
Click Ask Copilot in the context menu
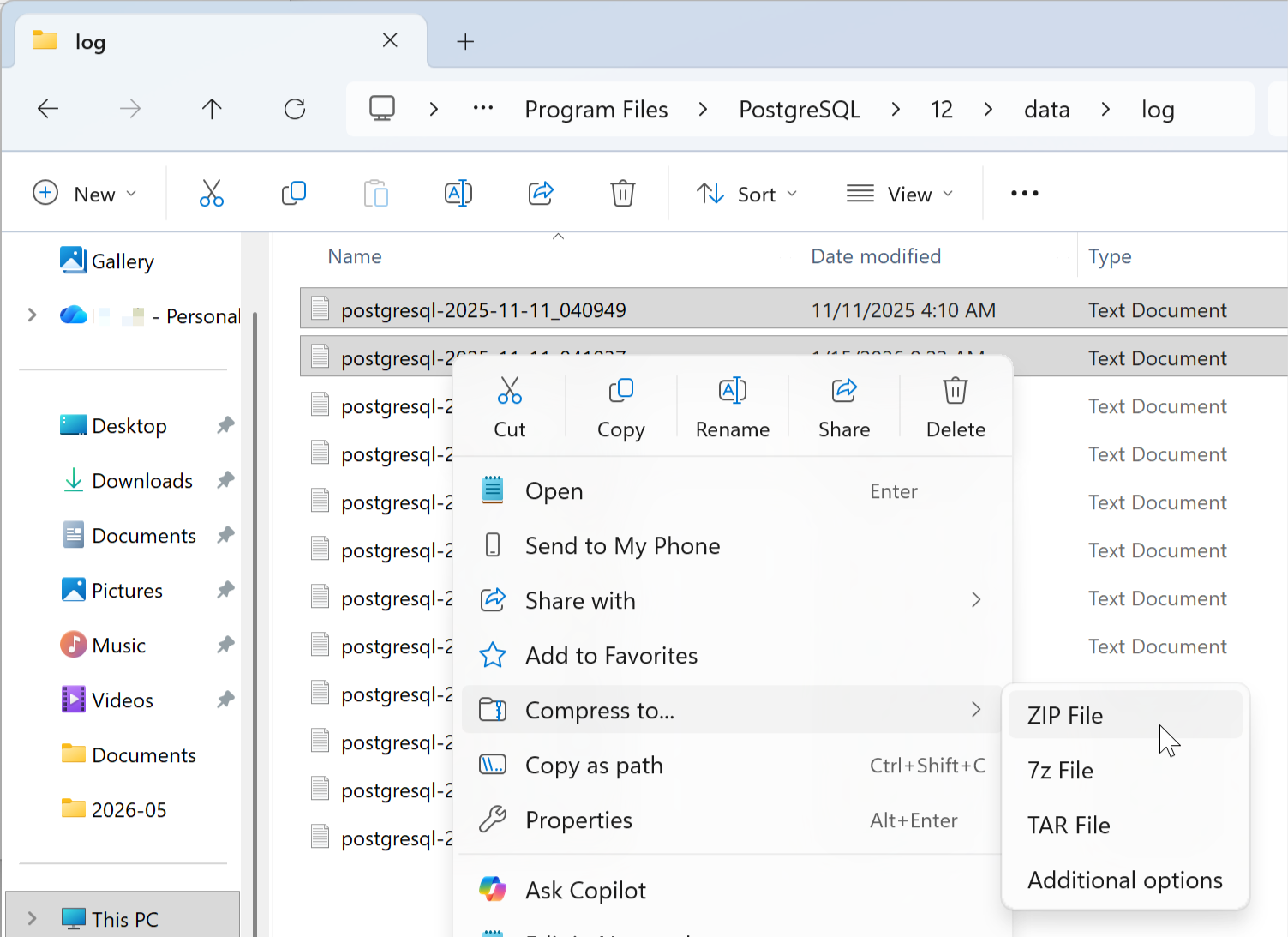733,891
